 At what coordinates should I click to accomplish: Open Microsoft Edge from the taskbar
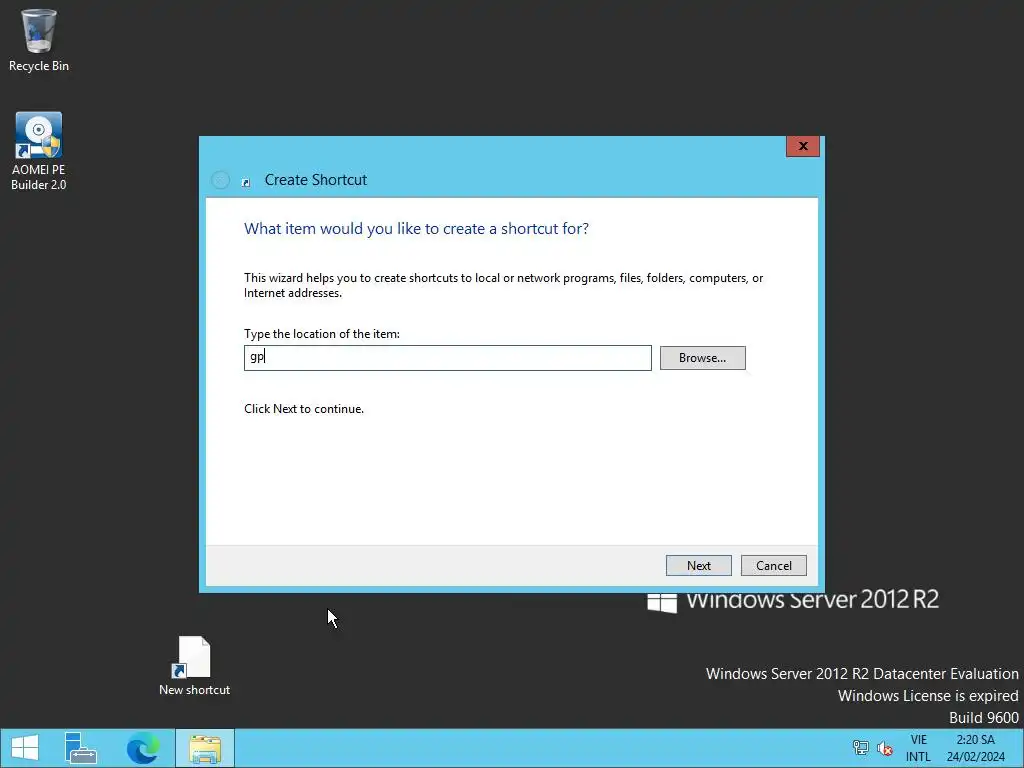[143, 748]
